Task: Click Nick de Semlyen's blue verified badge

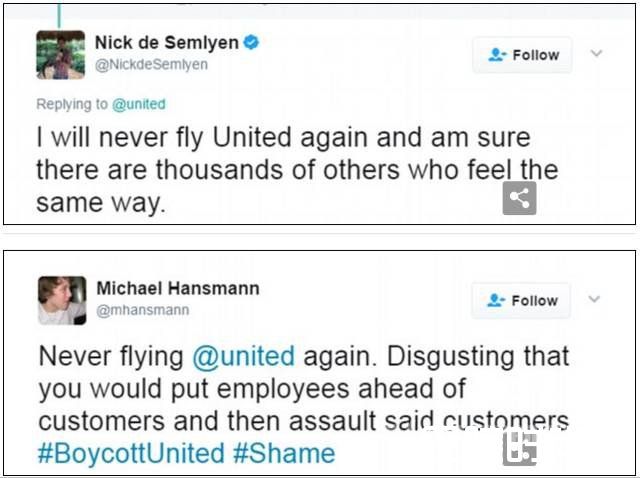Action: coord(252,42)
